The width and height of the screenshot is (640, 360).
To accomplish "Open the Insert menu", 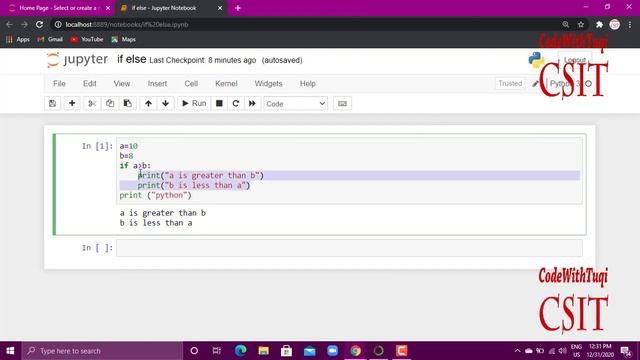I will [158, 84].
